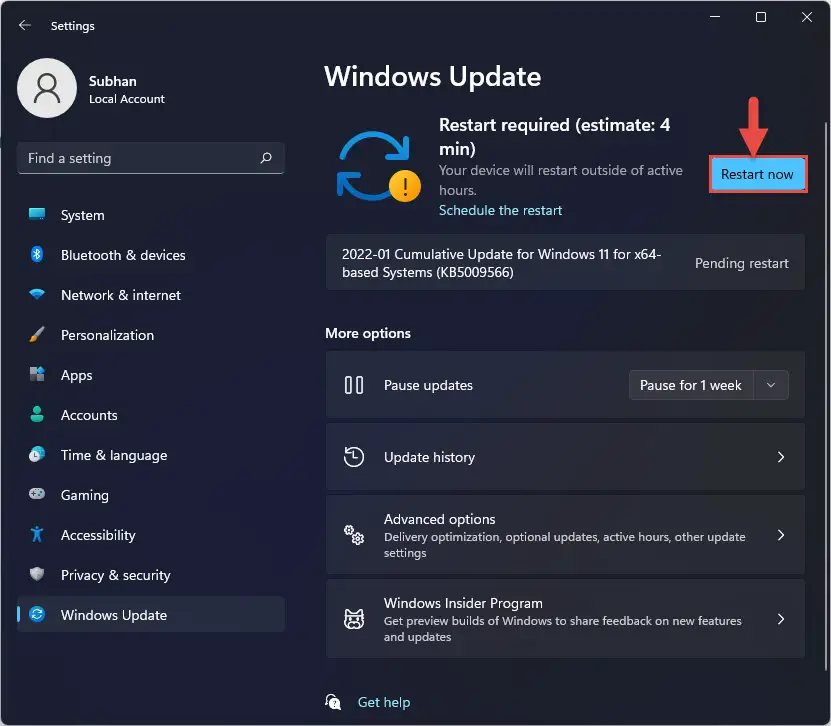The height and width of the screenshot is (726, 831).
Task: Click the Apps icon in sidebar
Action: [x=37, y=374]
